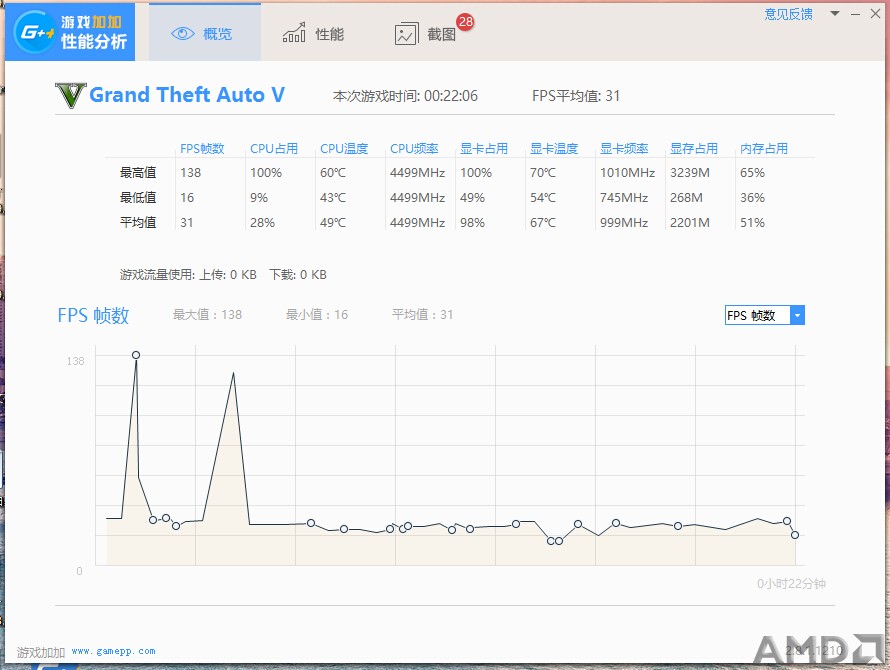Click the picture icon for 截图
Viewport: 890px width, 670px height.
pos(406,34)
